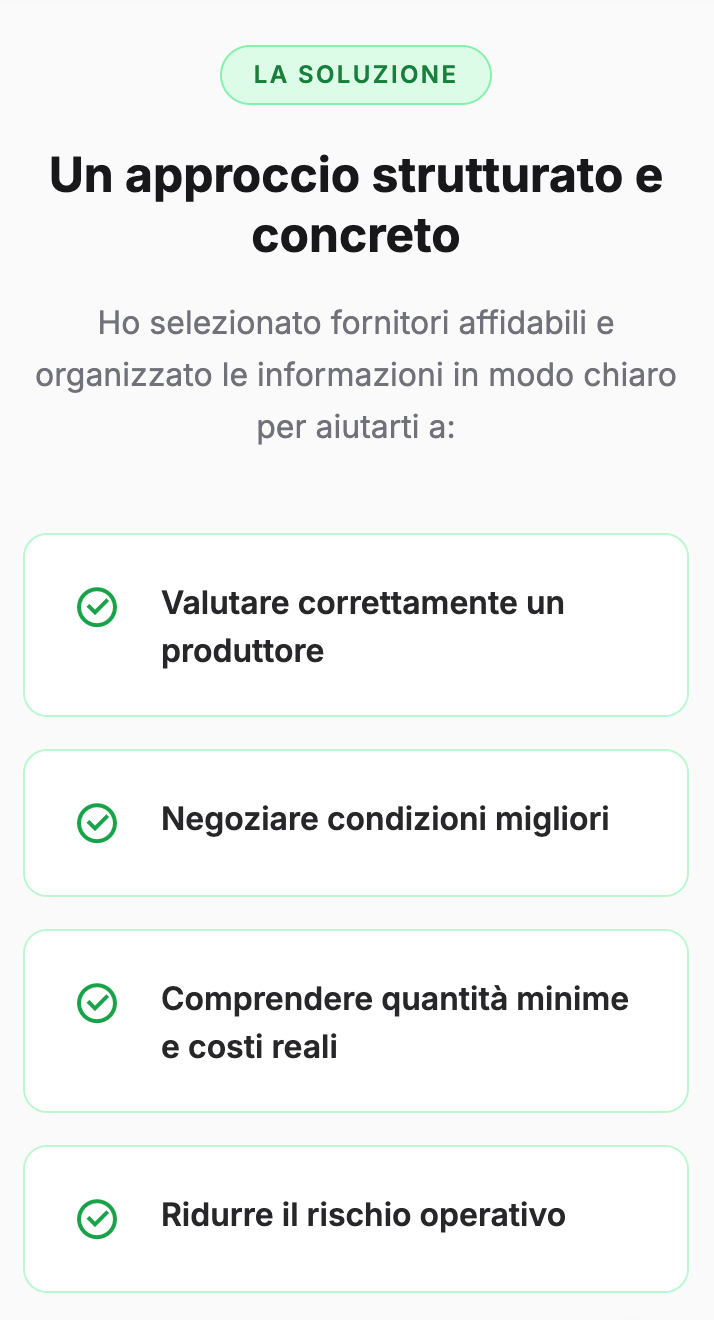This screenshot has width=714, height=1320.
Task: Select the check icon for Comprendere quantità minime
Action: [x=97, y=1003]
